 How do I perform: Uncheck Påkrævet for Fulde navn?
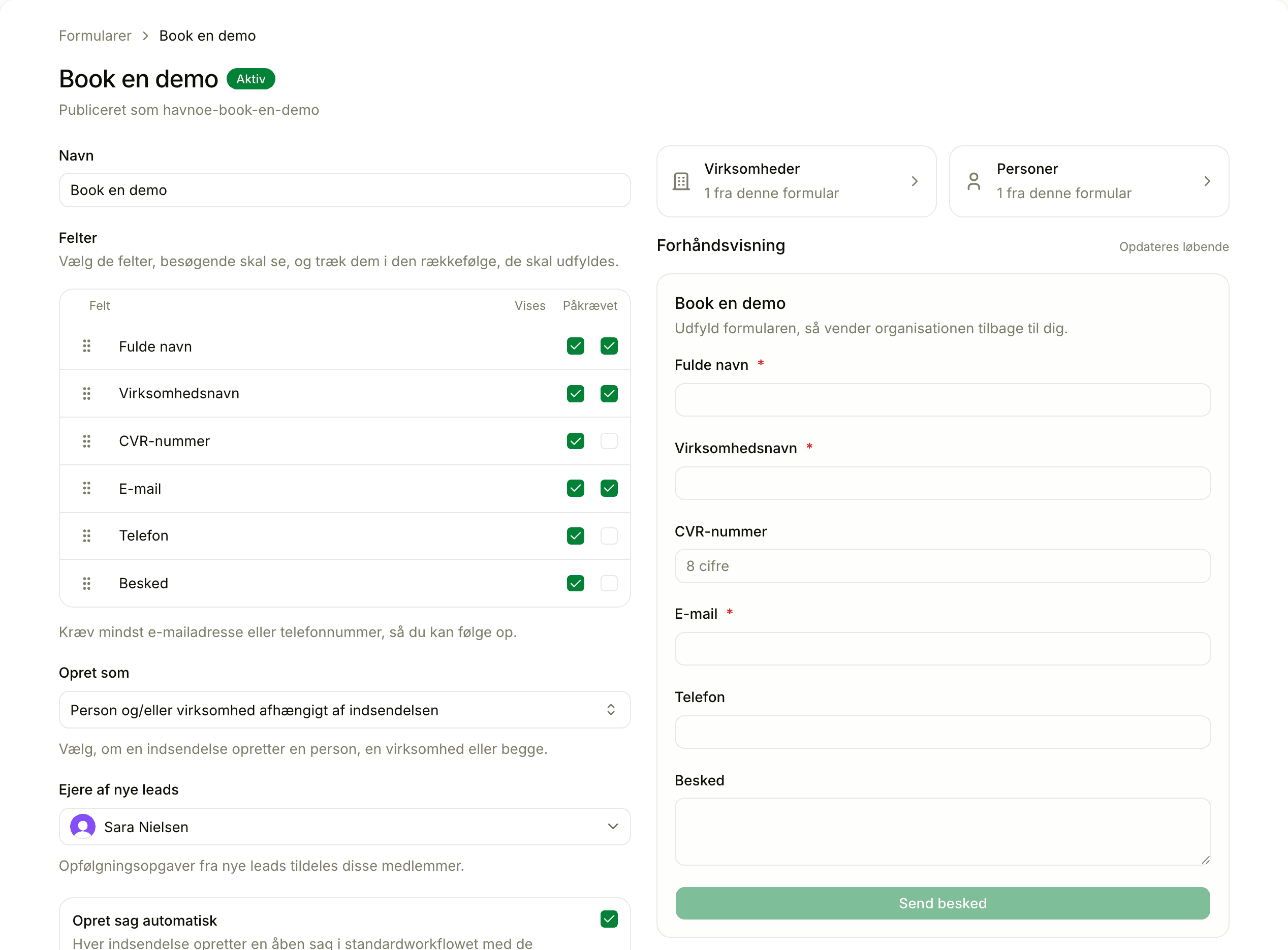609,346
